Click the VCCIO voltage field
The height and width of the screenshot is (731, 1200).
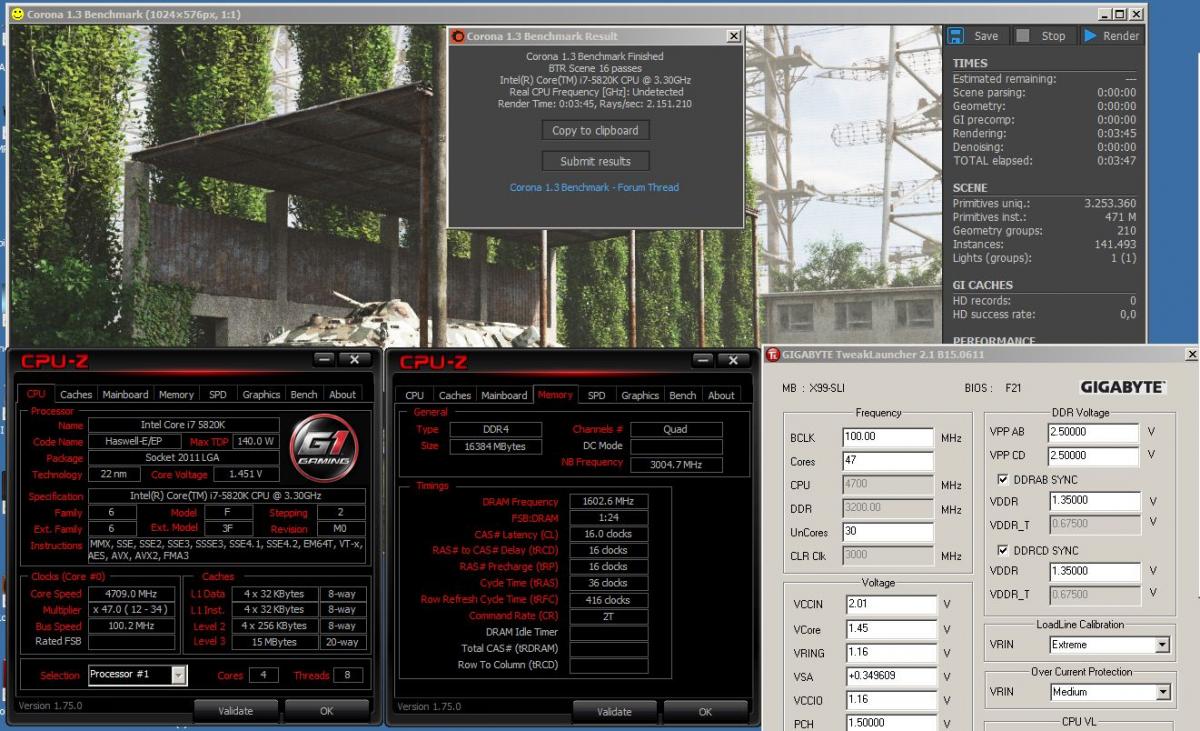[891, 699]
